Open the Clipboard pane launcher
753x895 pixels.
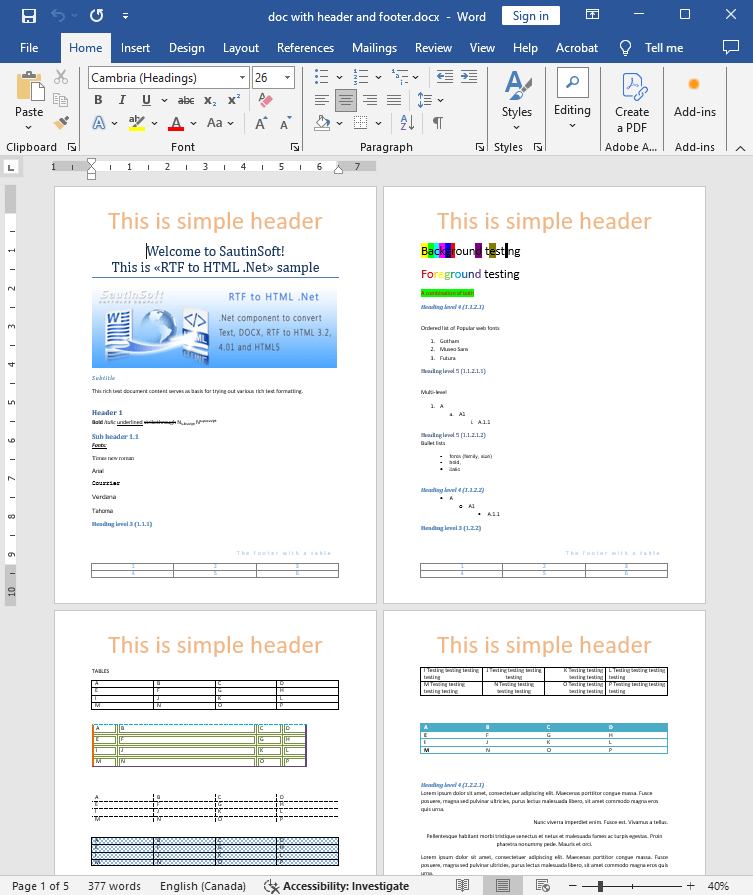click(72, 147)
